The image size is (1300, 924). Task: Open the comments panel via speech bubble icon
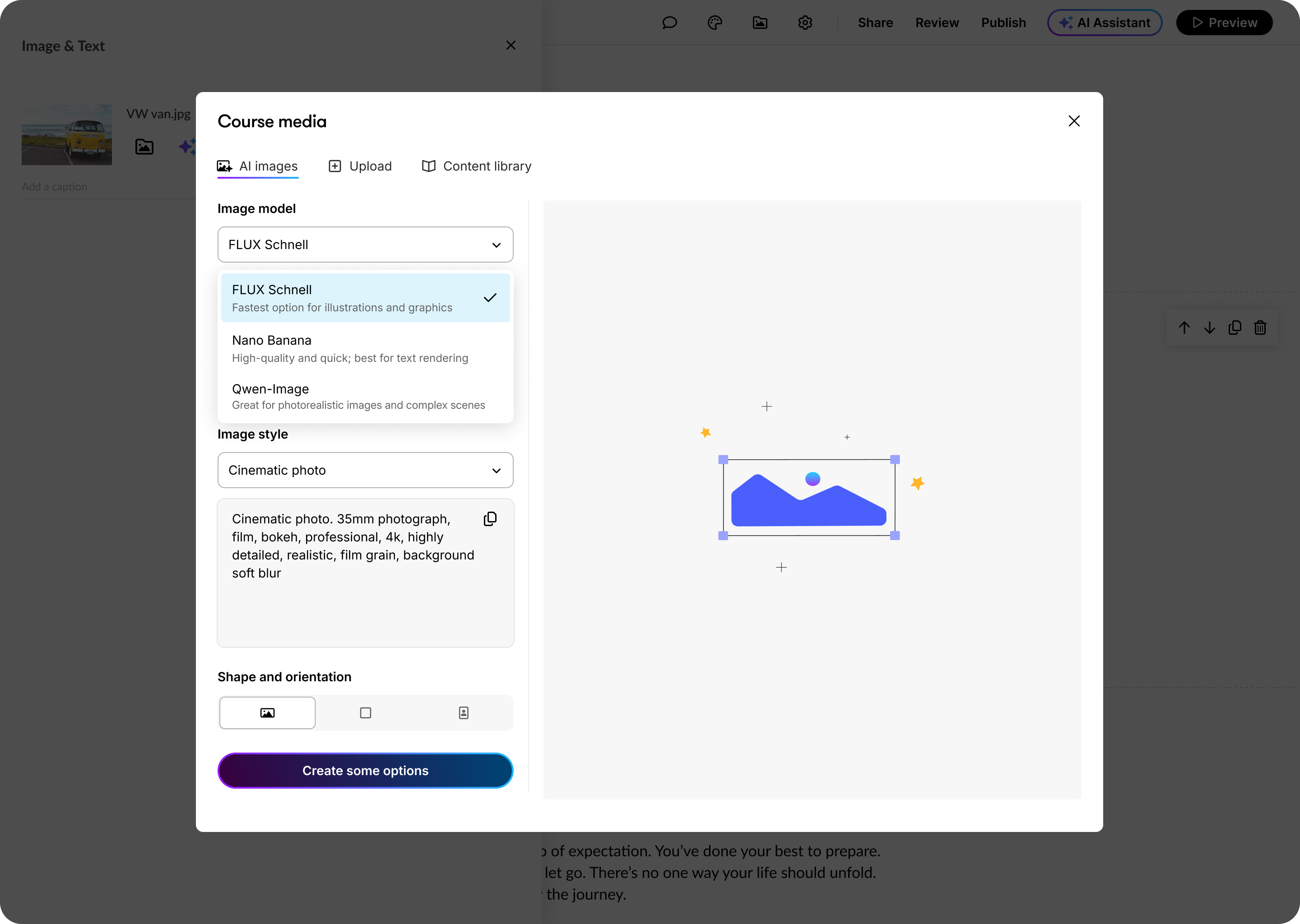[669, 23]
